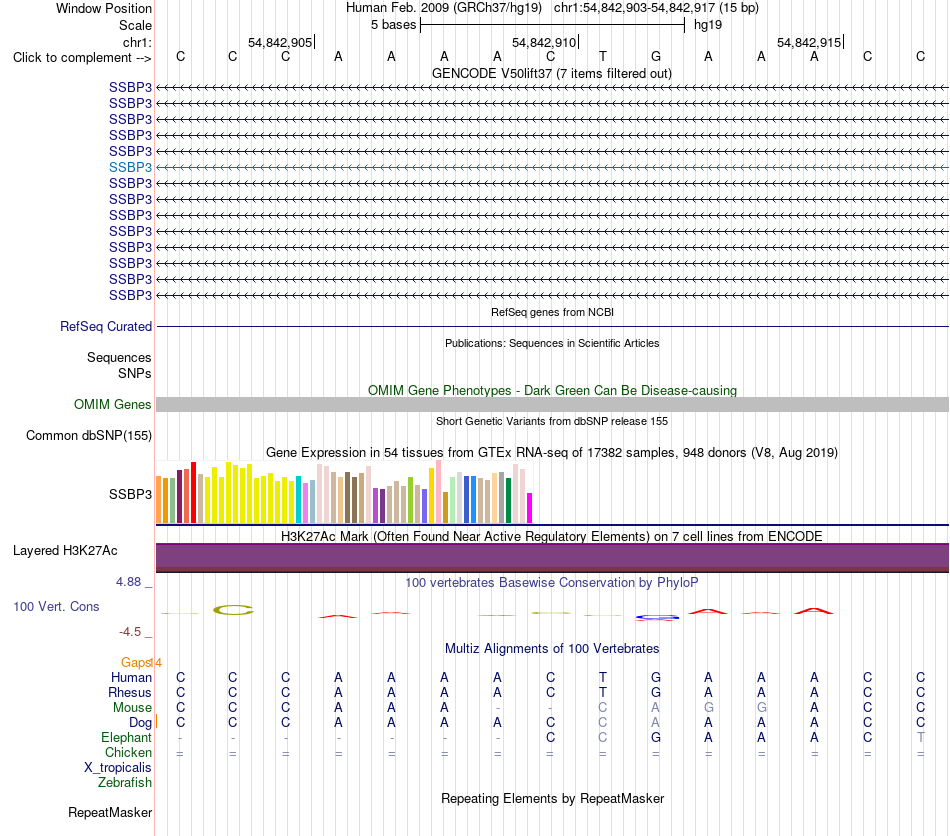This screenshot has height=836, width=950.
Task: Click the Rhesus species label
Action: [x=130, y=692]
